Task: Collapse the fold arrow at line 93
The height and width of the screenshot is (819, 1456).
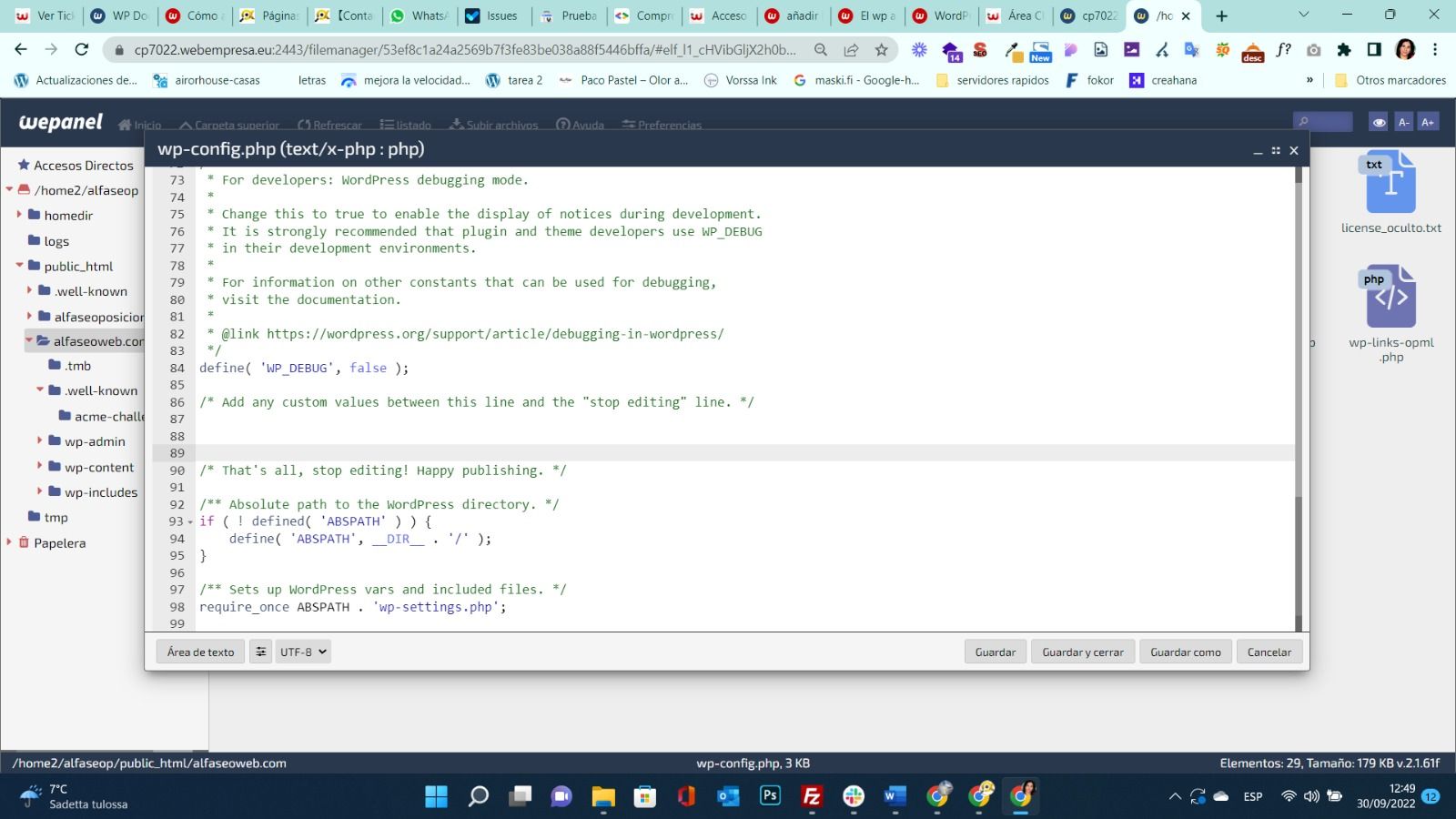Action: 190,521
